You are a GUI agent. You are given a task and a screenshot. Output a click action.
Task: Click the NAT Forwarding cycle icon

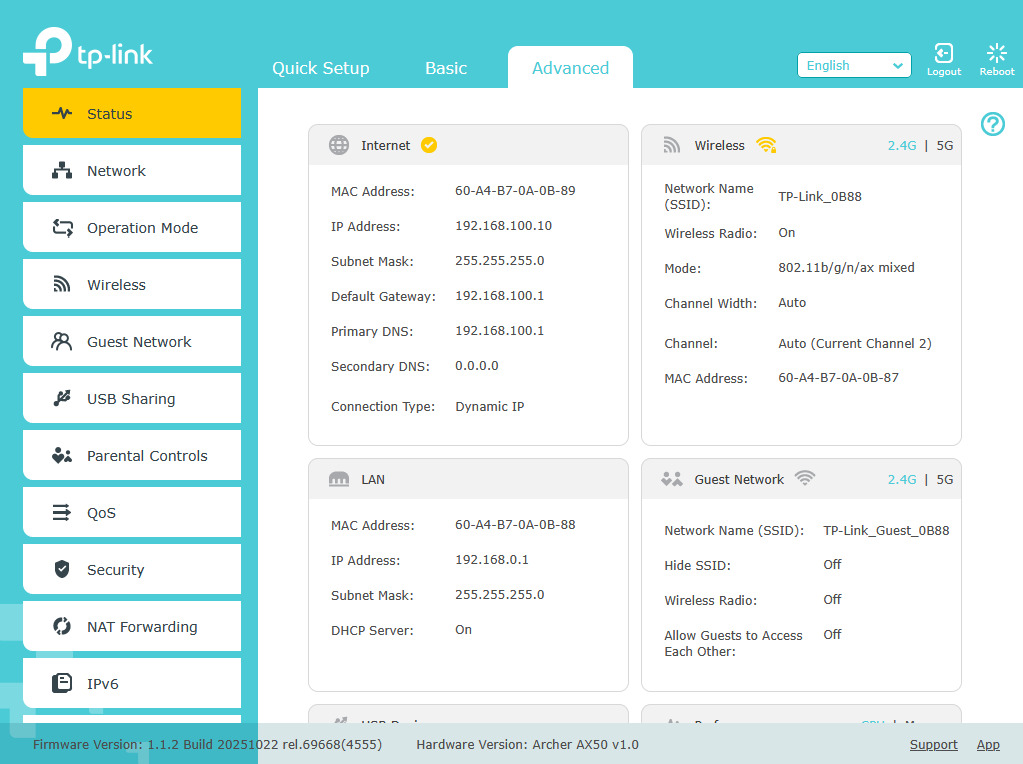(62, 626)
